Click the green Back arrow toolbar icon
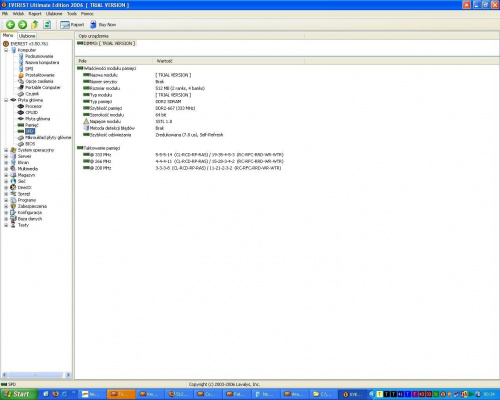Screen dimensions: 500x400 point(10,24)
